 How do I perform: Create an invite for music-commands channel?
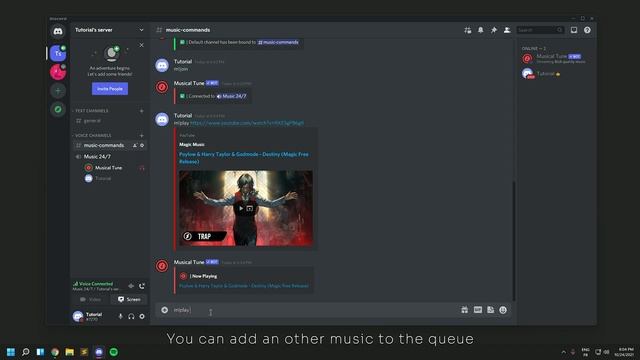pyautogui.click(x=135, y=145)
